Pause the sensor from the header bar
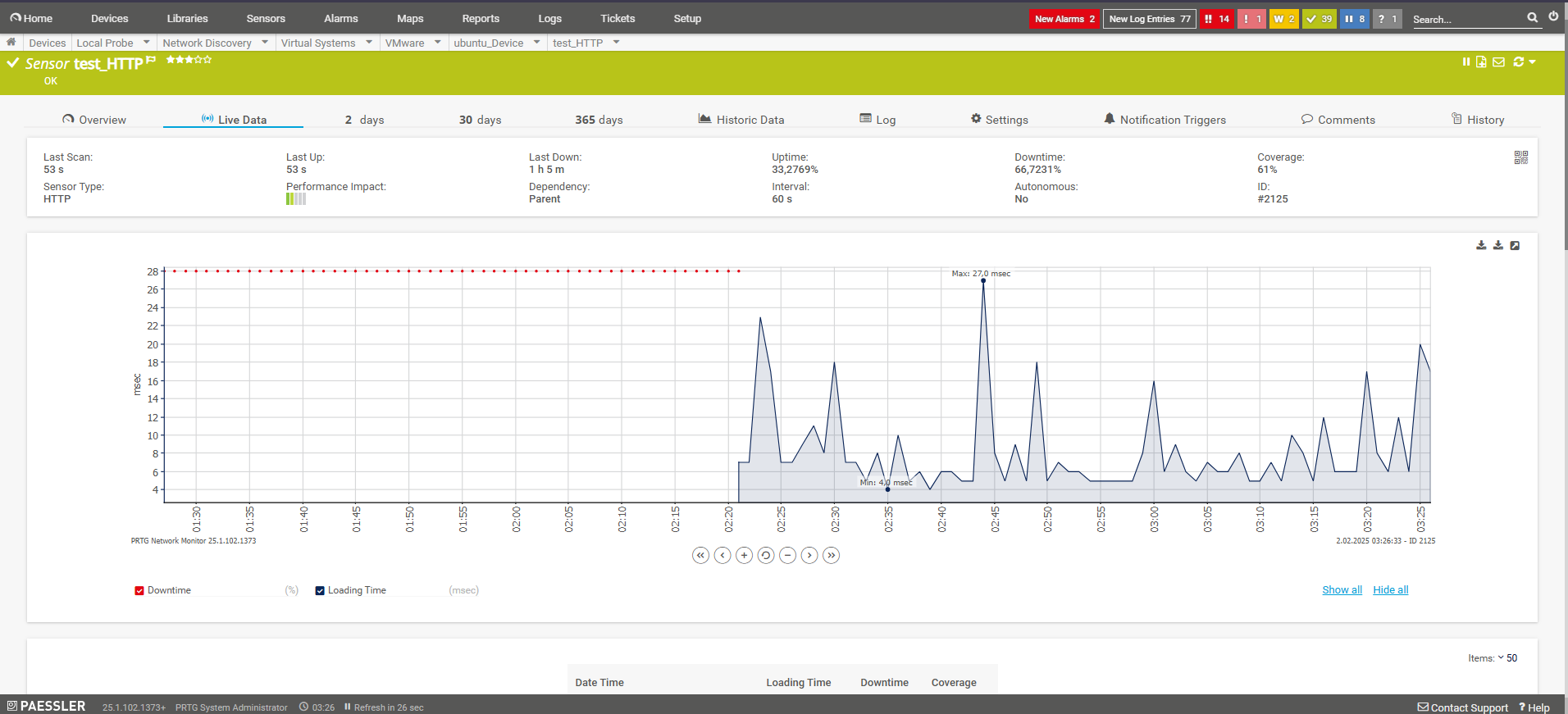 [x=1466, y=62]
